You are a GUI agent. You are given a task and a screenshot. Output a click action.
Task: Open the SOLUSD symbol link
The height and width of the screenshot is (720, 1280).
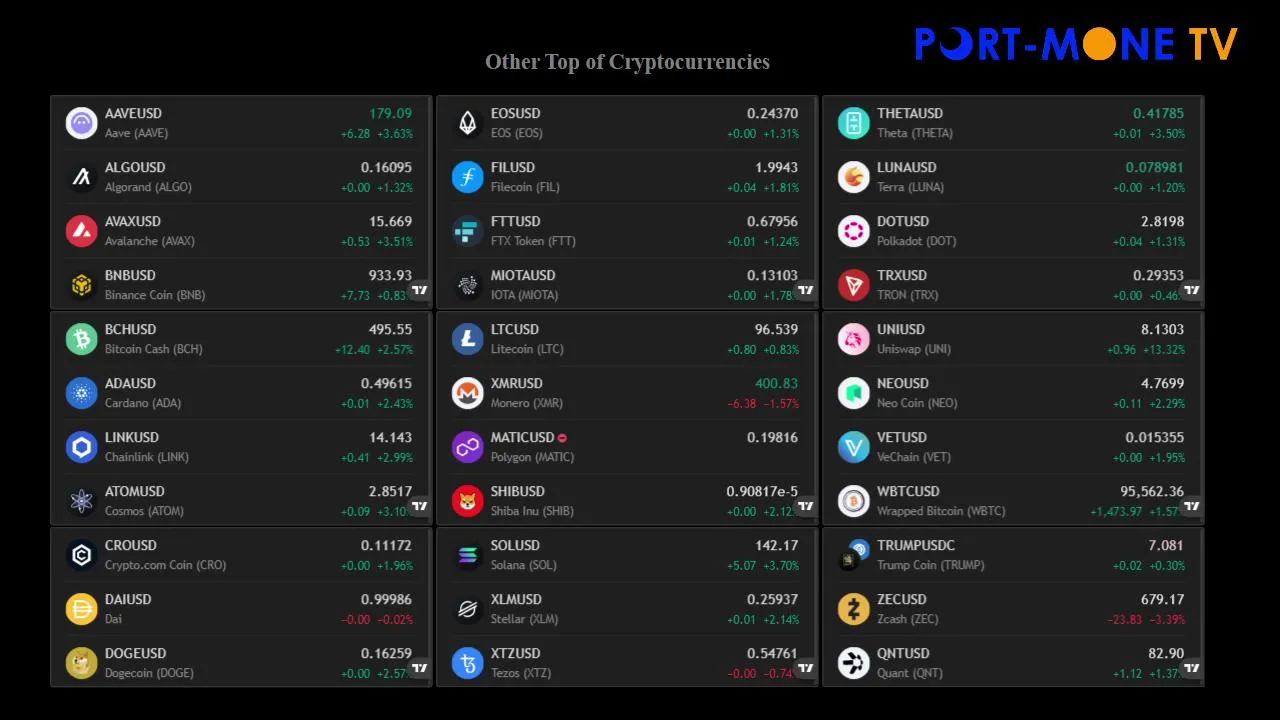(x=515, y=545)
